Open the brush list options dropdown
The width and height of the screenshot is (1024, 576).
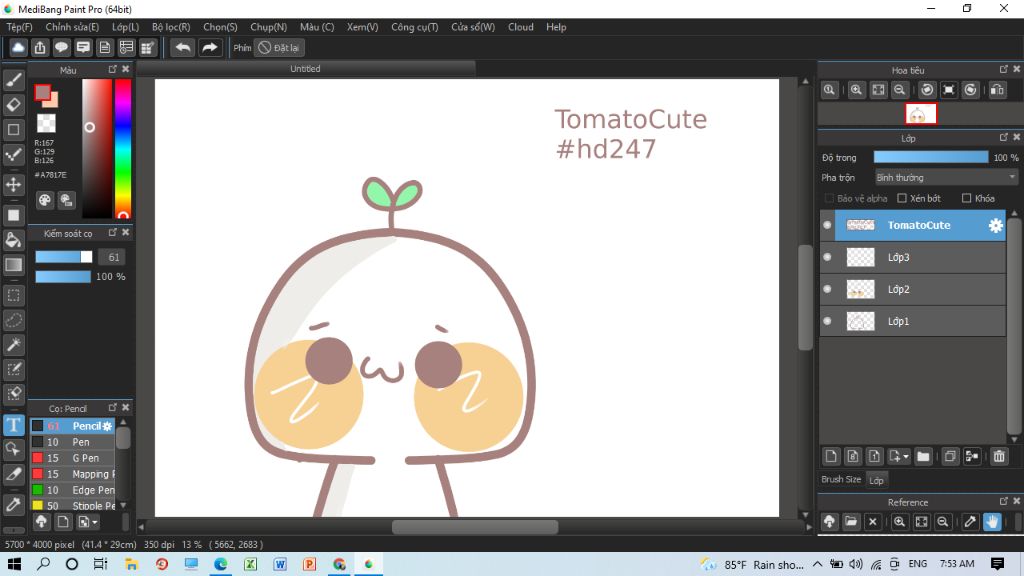point(95,522)
